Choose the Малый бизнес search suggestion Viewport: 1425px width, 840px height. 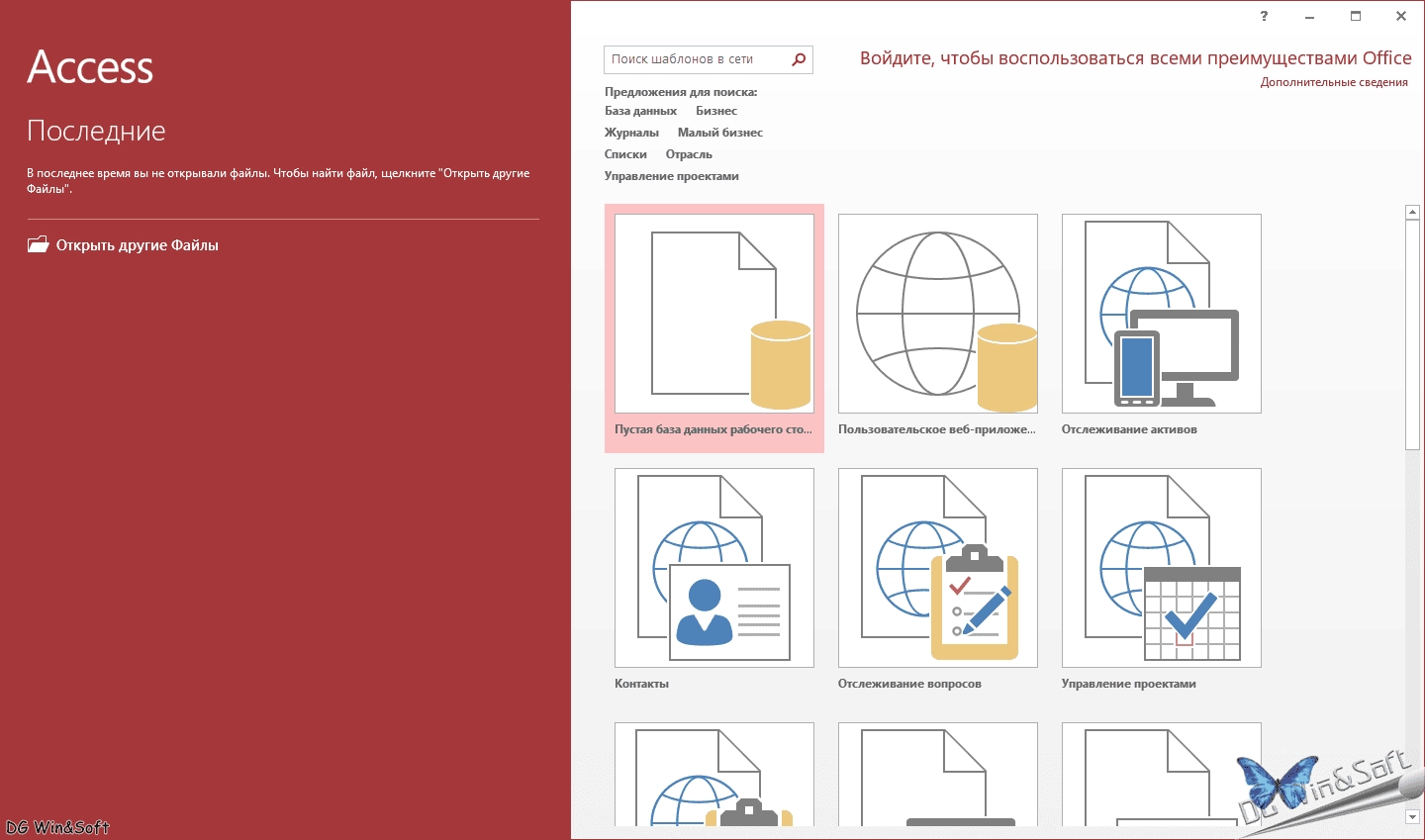point(720,133)
